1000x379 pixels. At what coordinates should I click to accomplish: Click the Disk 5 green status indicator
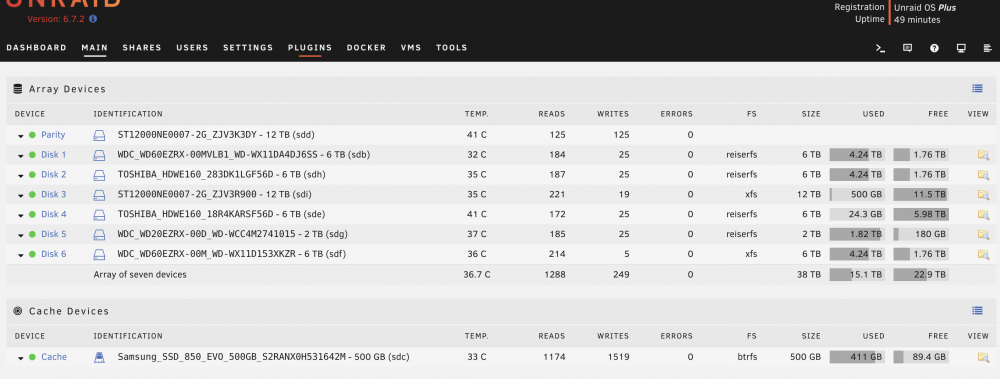tap(33, 234)
